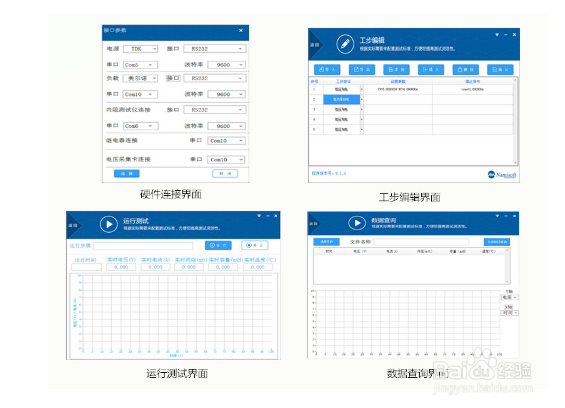Viewport: 565px width, 408px height.
Task: Open the 内阻测试仪连接 接口 RS232 dropdown
Action: point(215,110)
